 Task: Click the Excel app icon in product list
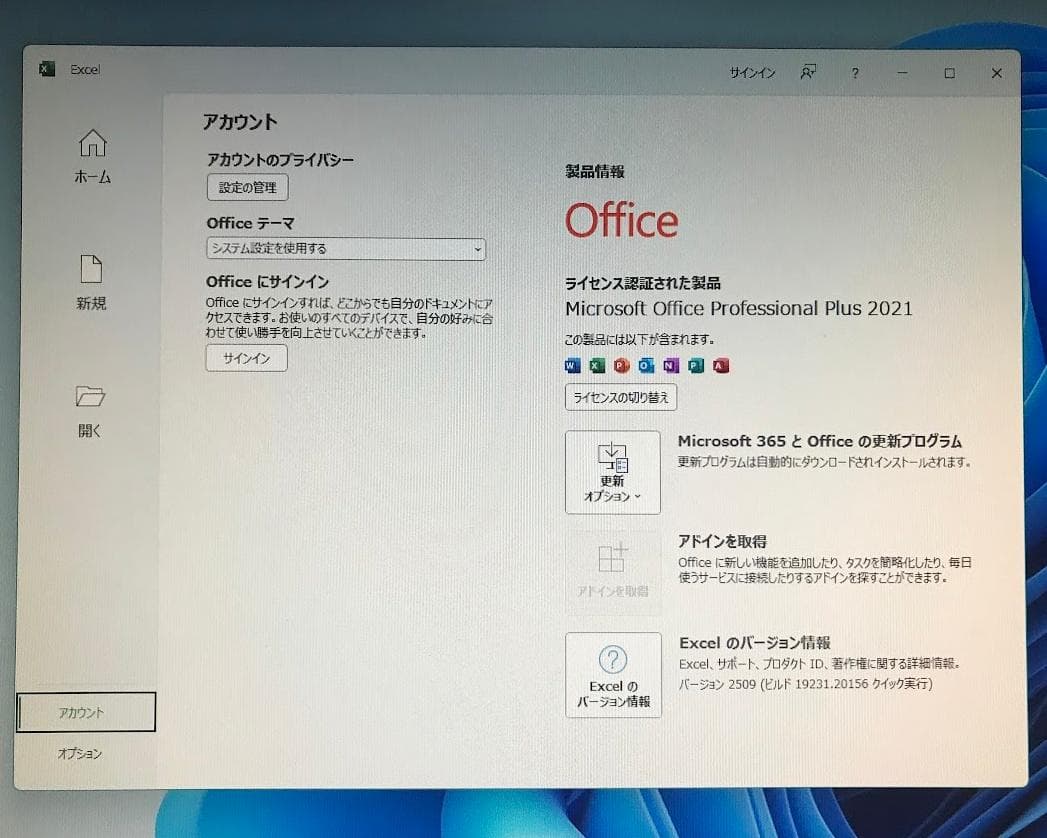[x=596, y=365]
